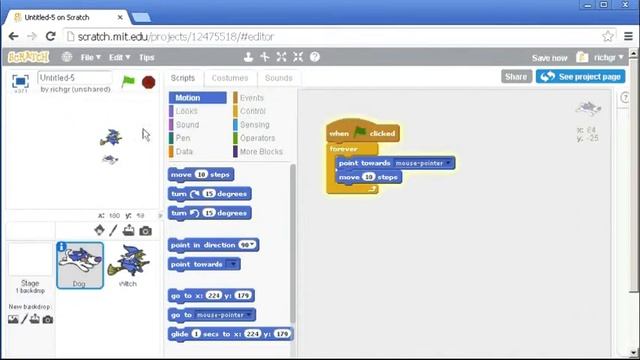The width and height of the screenshot is (640, 360).
Task: Open the language globe menu
Action: (x=67, y=57)
